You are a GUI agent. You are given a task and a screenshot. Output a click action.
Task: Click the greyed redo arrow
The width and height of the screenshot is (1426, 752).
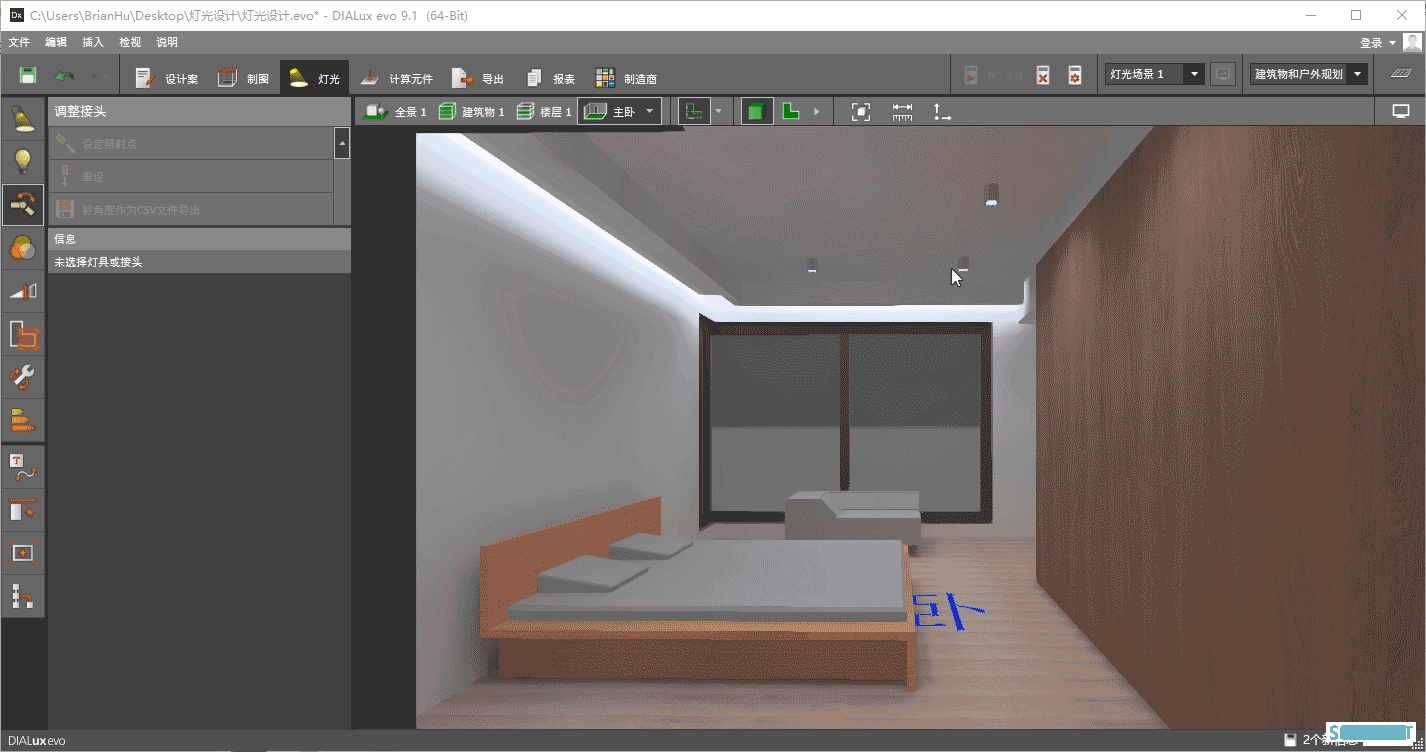click(99, 76)
